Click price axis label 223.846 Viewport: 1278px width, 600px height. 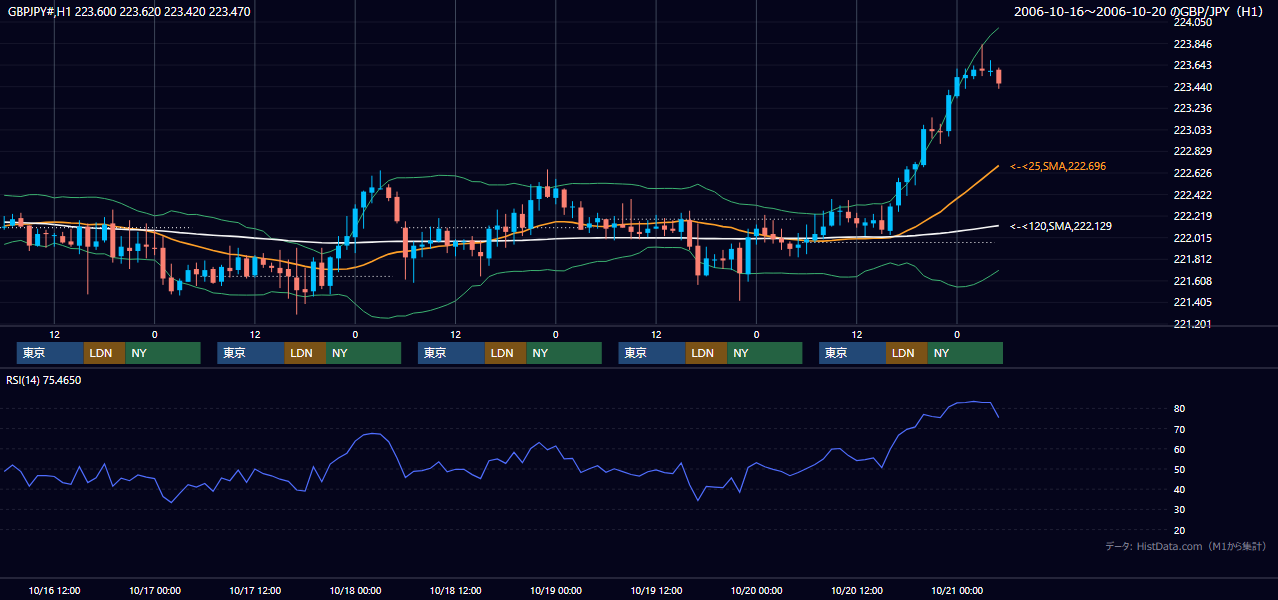pyautogui.click(x=1192, y=44)
